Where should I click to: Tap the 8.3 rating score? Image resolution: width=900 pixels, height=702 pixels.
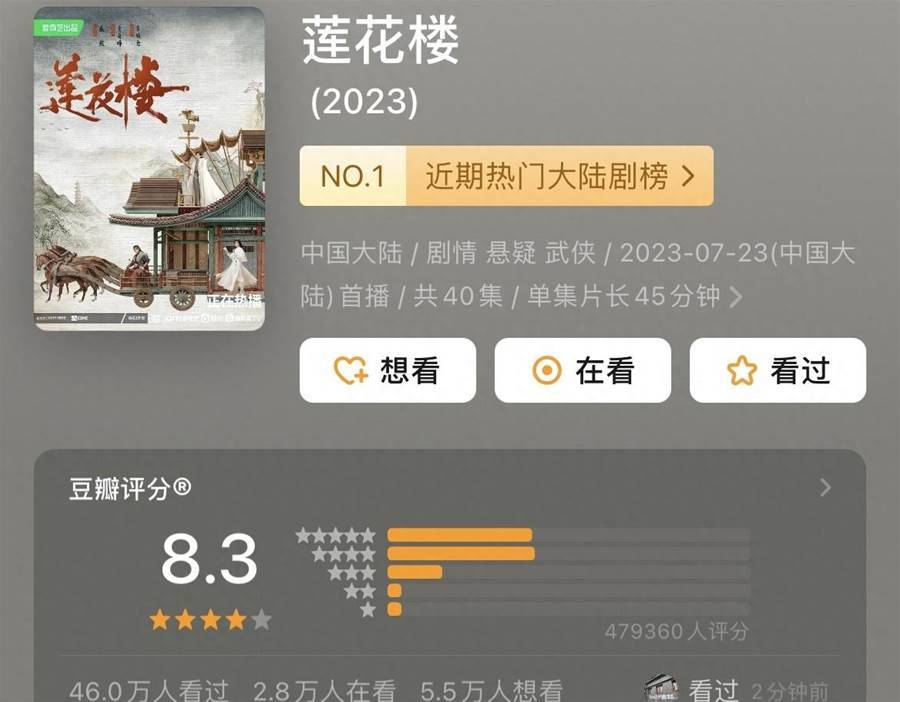(209, 559)
